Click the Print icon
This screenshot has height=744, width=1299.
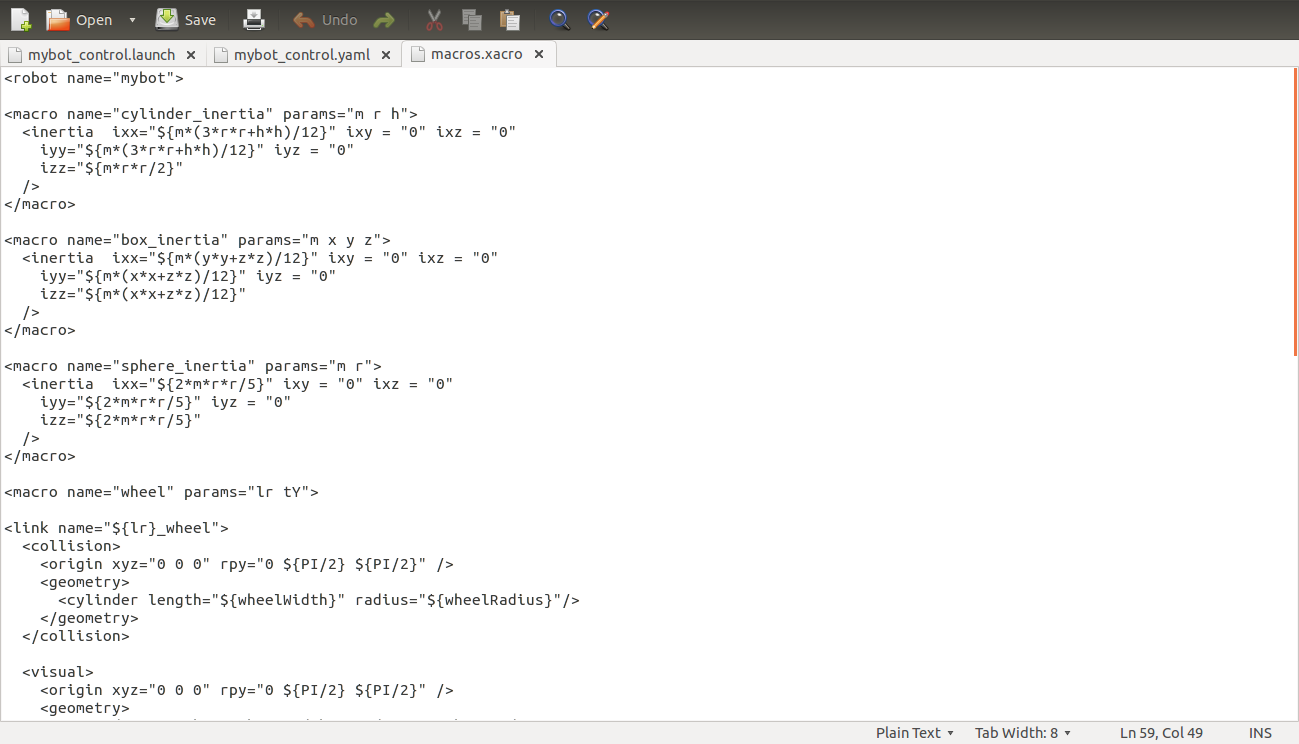[x=255, y=19]
